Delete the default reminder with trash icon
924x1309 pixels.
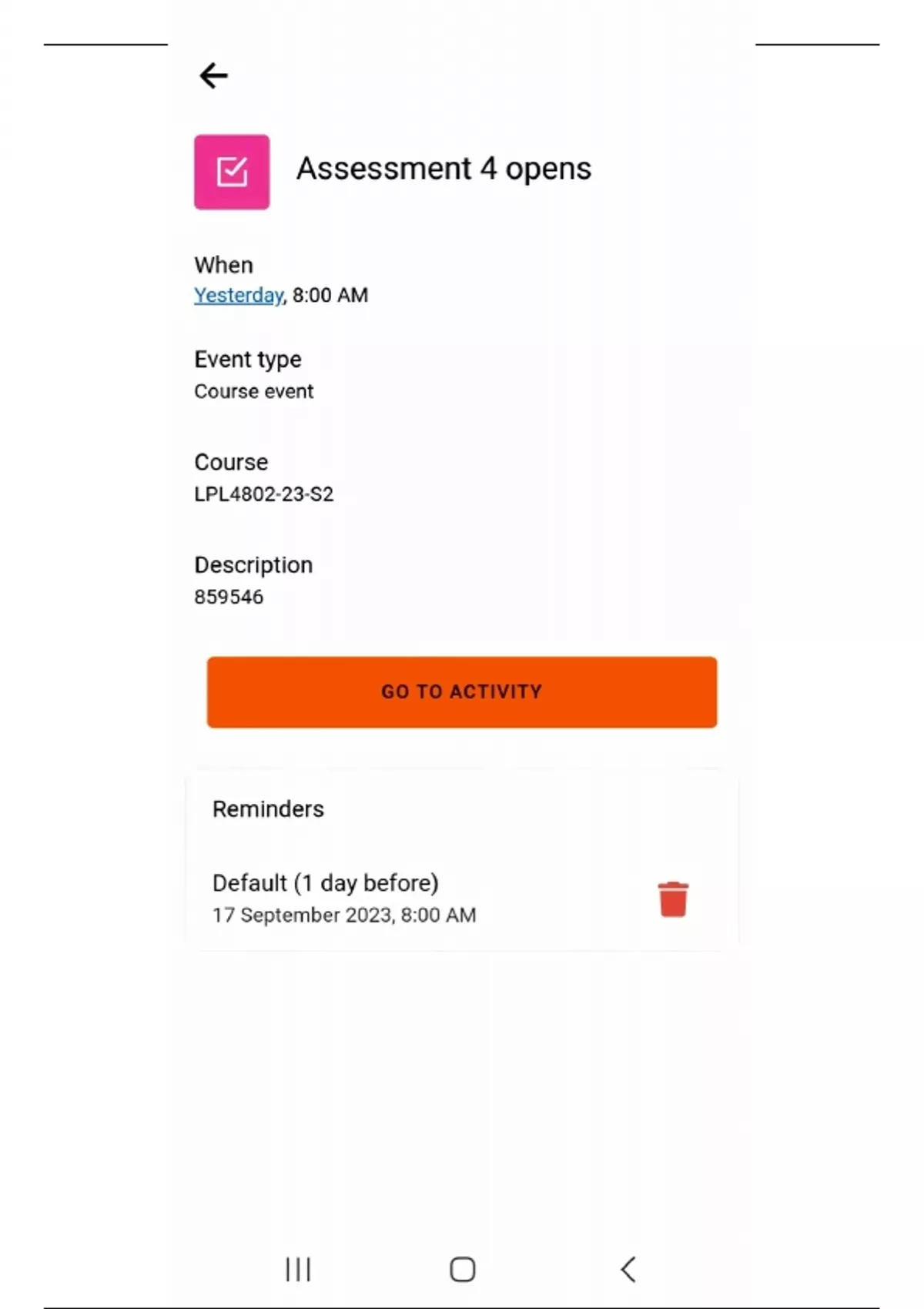[x=672, y=899]
